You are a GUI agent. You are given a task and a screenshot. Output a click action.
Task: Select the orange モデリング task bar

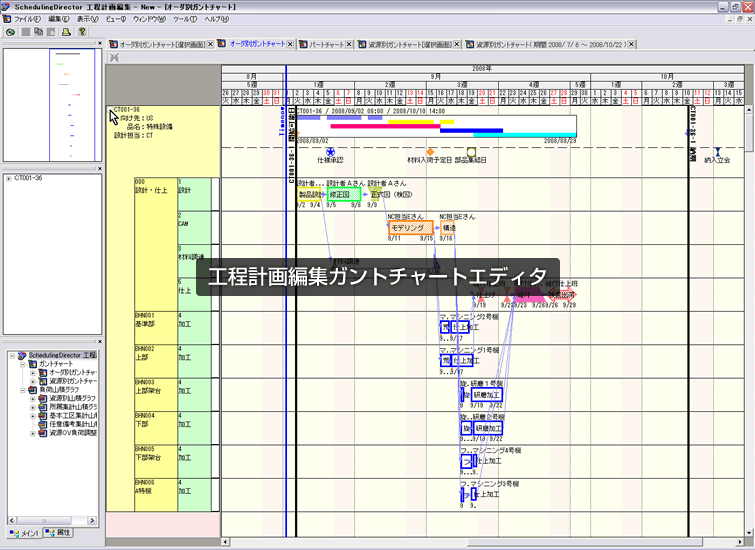[x=411, y=228]
